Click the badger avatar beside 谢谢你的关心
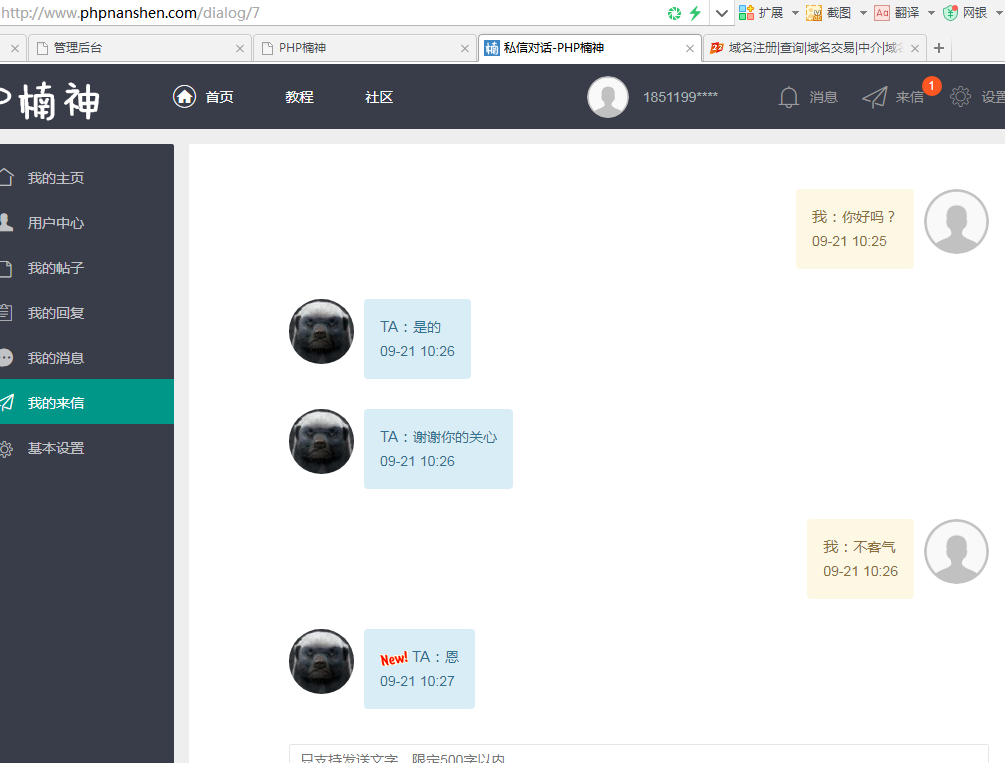The width and height of the screenshot is (1005, 763). coord(321,442)
